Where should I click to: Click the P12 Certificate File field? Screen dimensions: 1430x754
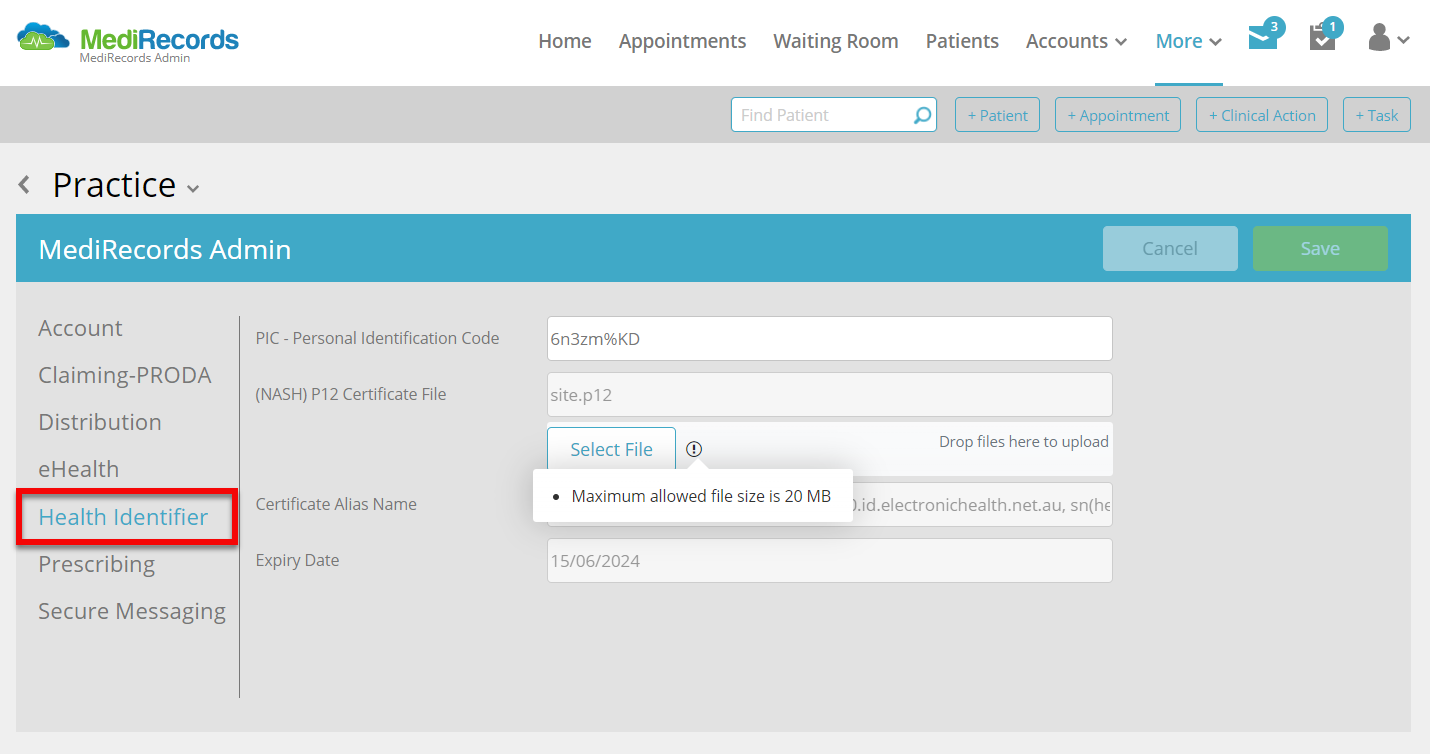830,394
